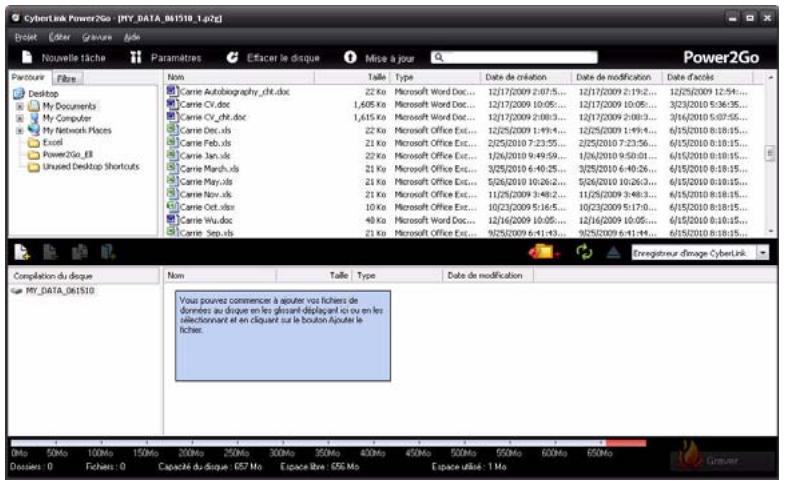Open the Projet menu
This screenshot has width=785, height=481.
[x=26, y=37]
